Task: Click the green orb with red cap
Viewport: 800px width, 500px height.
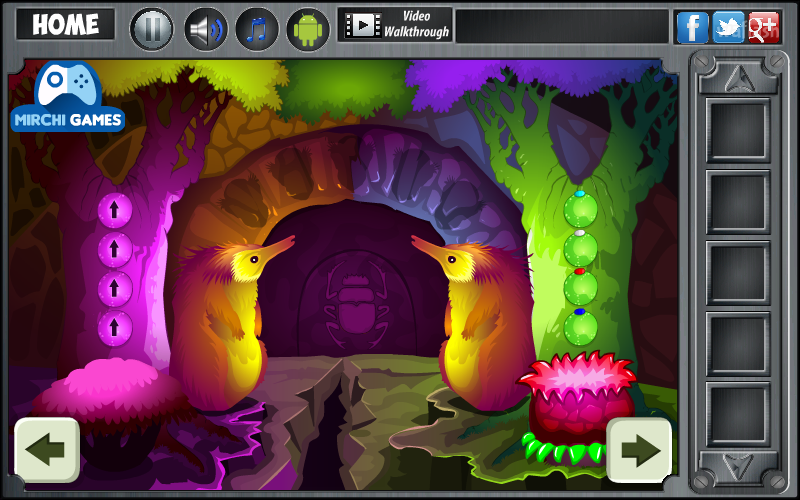Action: 581,288
